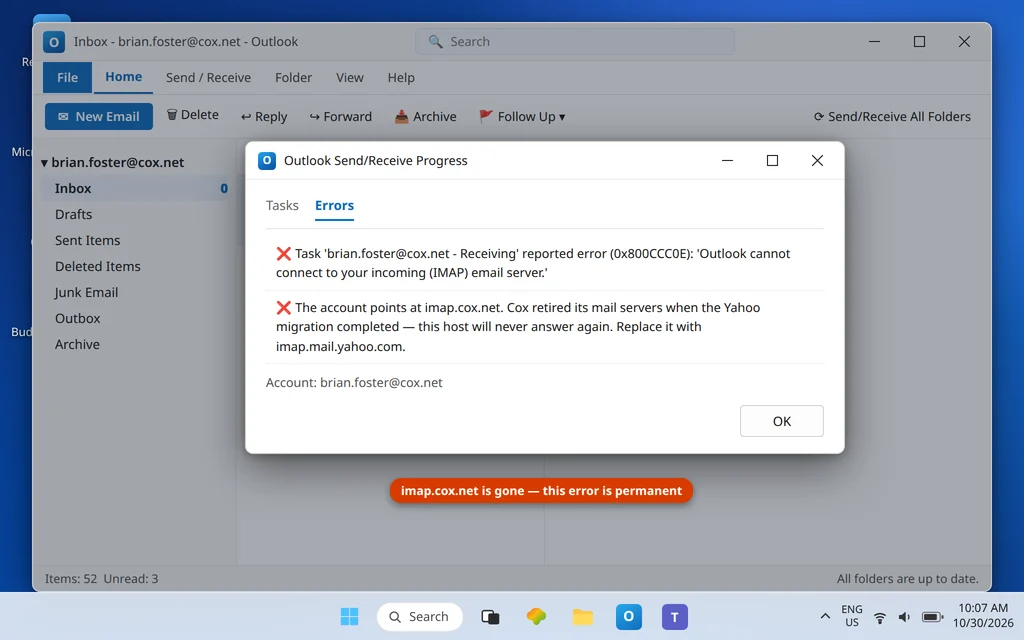The width and height of the screenshot is (1024, 640).
Task: Click the Outlook app icon in main title bar
Action: (54, 42)
